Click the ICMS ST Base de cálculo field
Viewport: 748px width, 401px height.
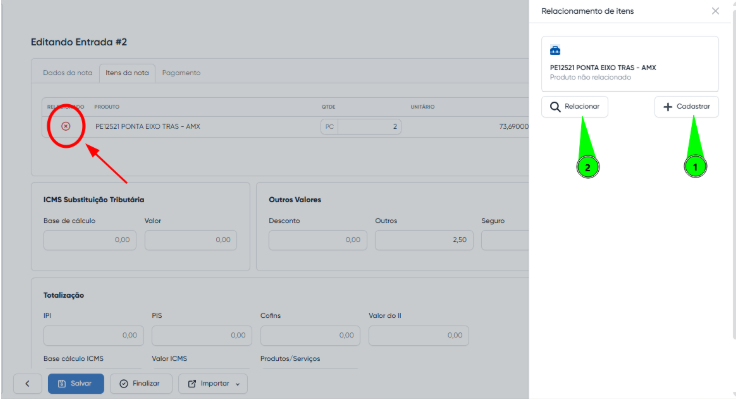point(89,240)
